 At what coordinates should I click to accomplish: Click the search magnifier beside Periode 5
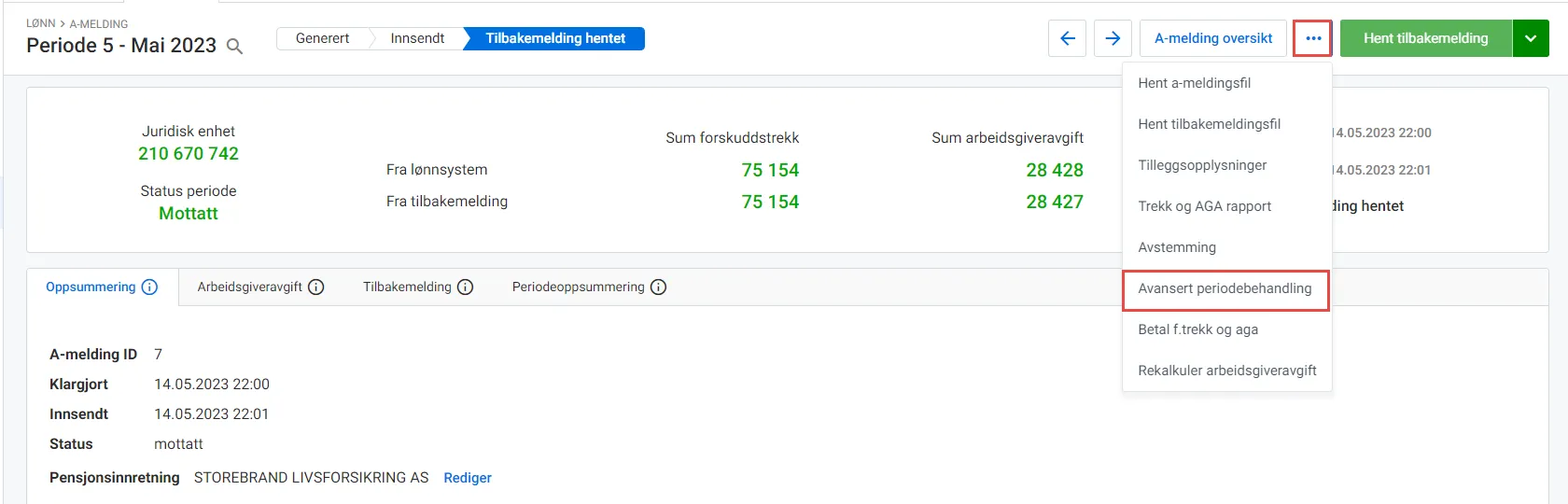coord(235,47)
